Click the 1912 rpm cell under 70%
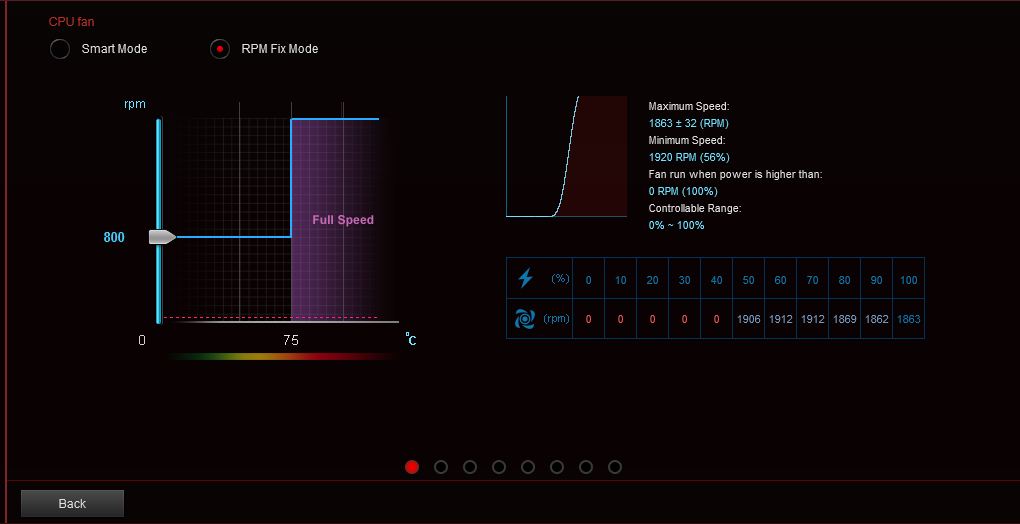The image size is (1020, 524). pos(812,319)
